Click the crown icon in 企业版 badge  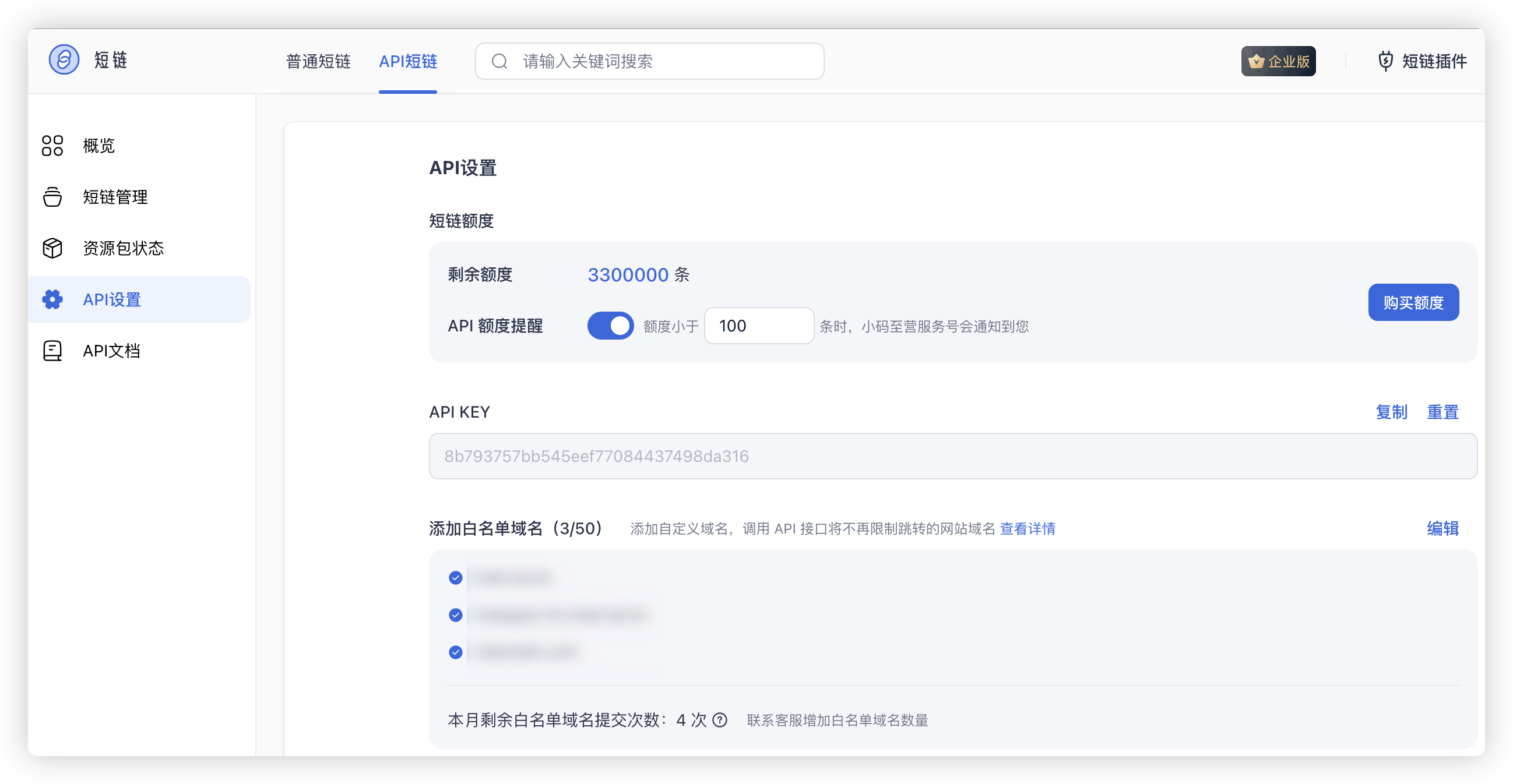click(x=1257, y=61)
